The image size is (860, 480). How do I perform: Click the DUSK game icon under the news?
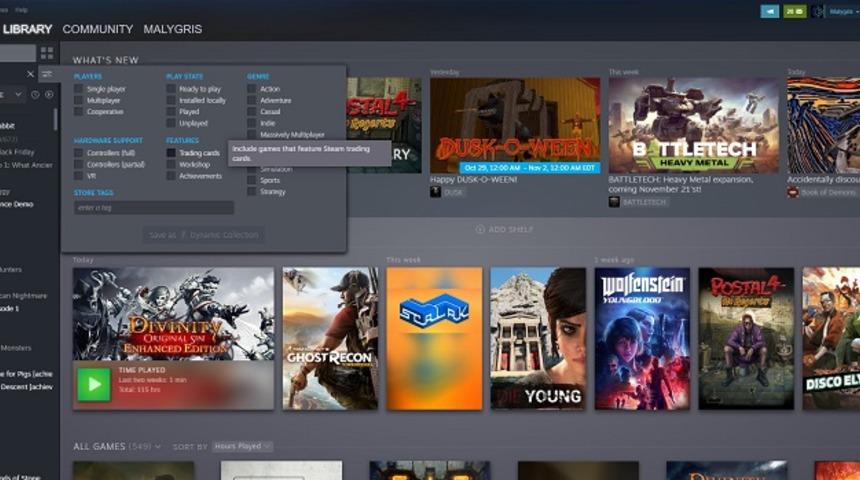(x=435, y=192)
